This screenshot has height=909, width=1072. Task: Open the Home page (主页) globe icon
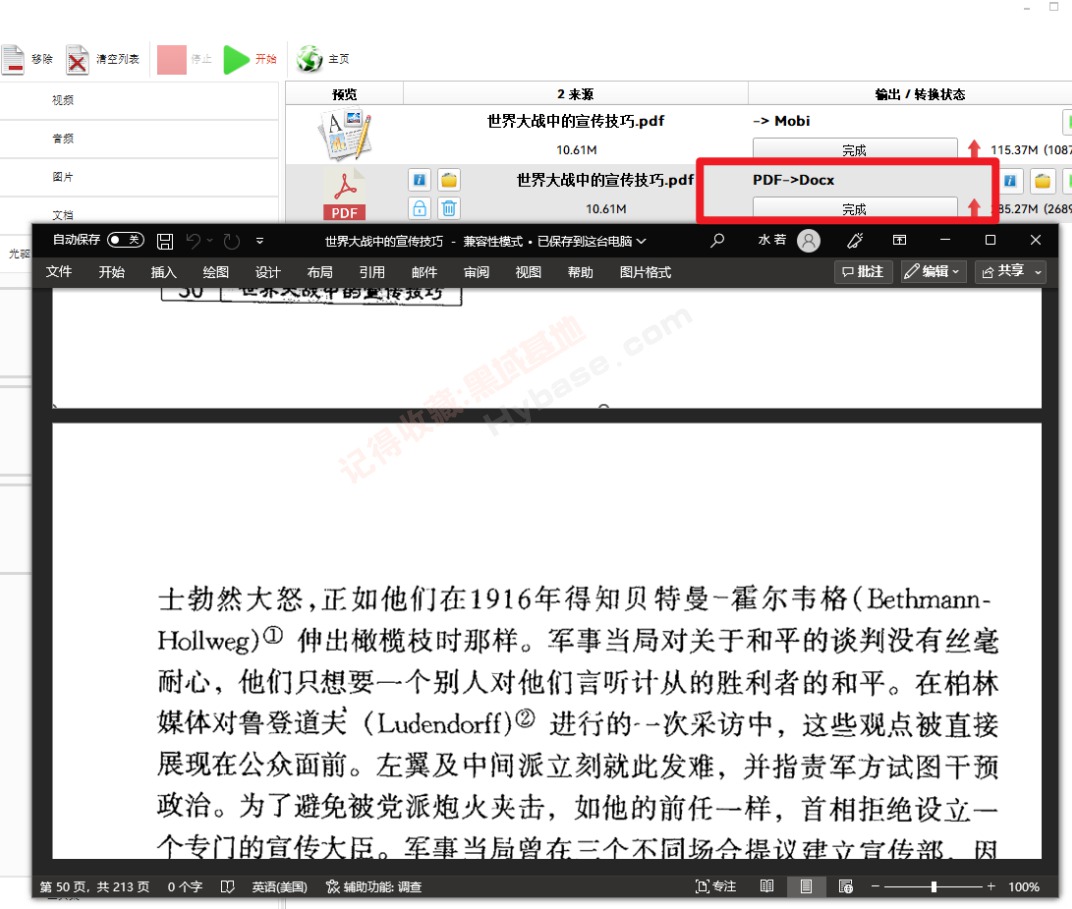pyautogui.click(x=309, y=59)
